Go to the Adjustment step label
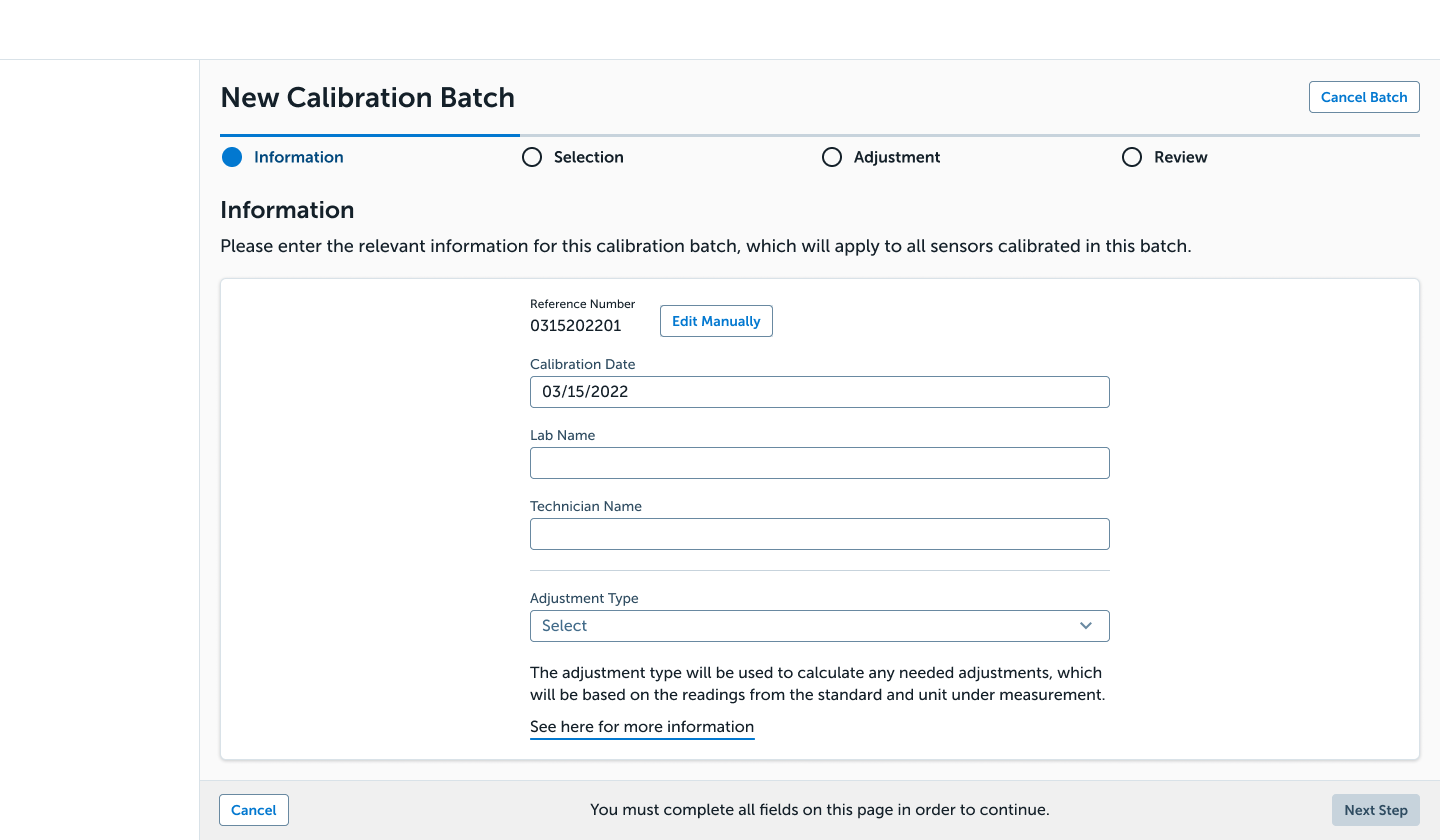The width and height of the screenshot is (1440, 840). coord(897,157)
